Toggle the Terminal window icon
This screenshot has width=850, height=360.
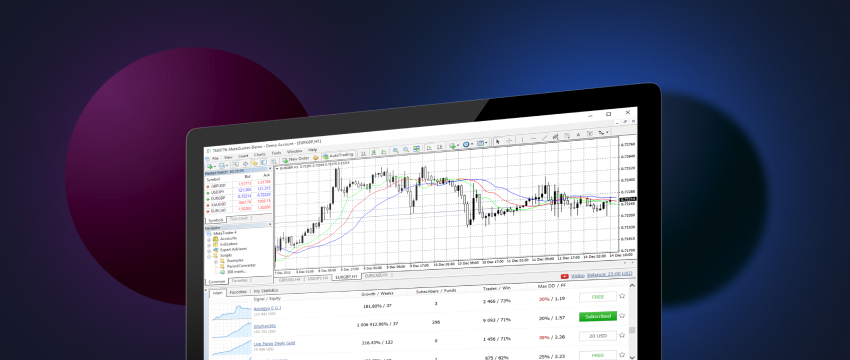(x=263, y=162)
